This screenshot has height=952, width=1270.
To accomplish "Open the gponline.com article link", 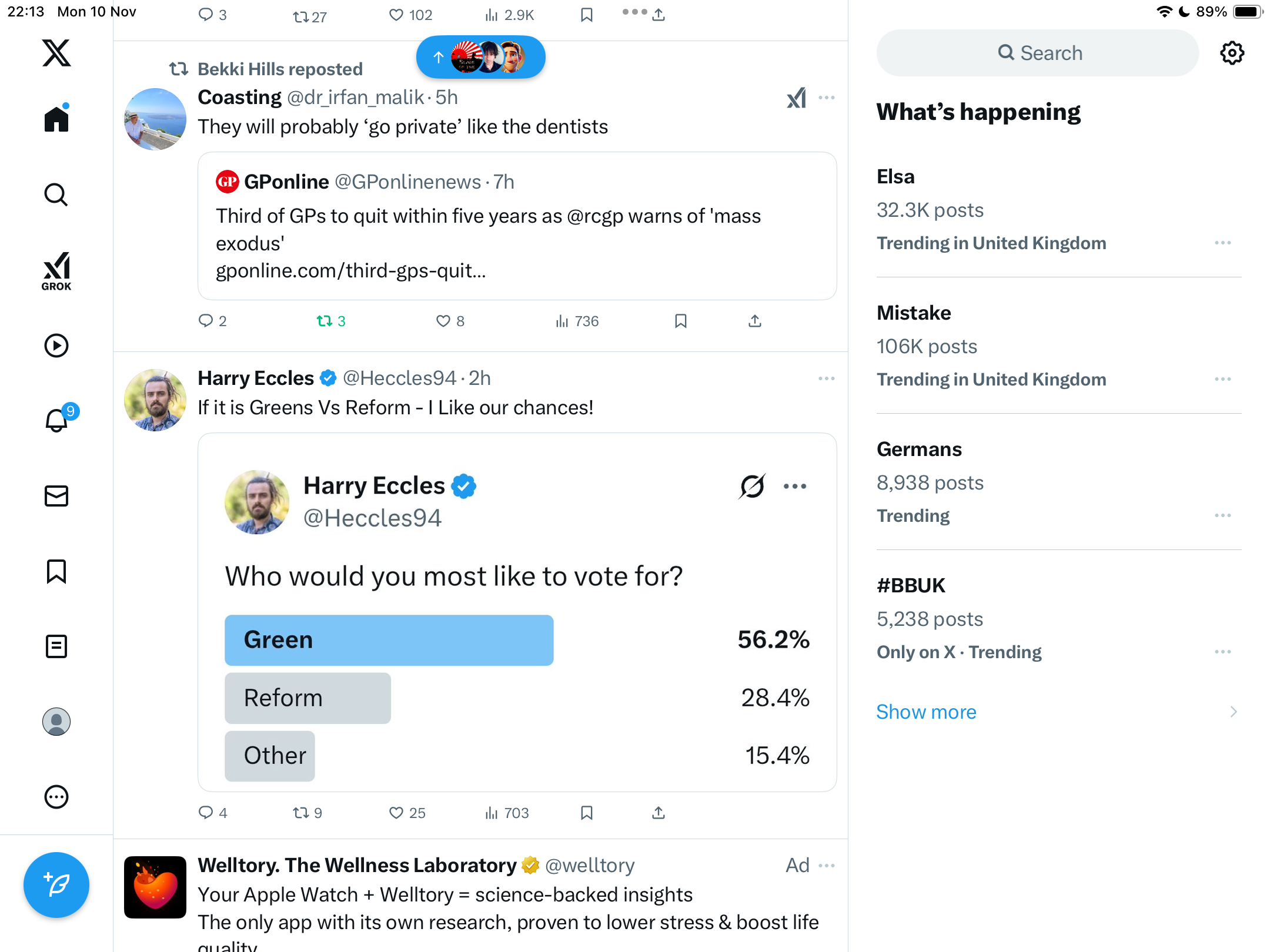I will (351, 270).
